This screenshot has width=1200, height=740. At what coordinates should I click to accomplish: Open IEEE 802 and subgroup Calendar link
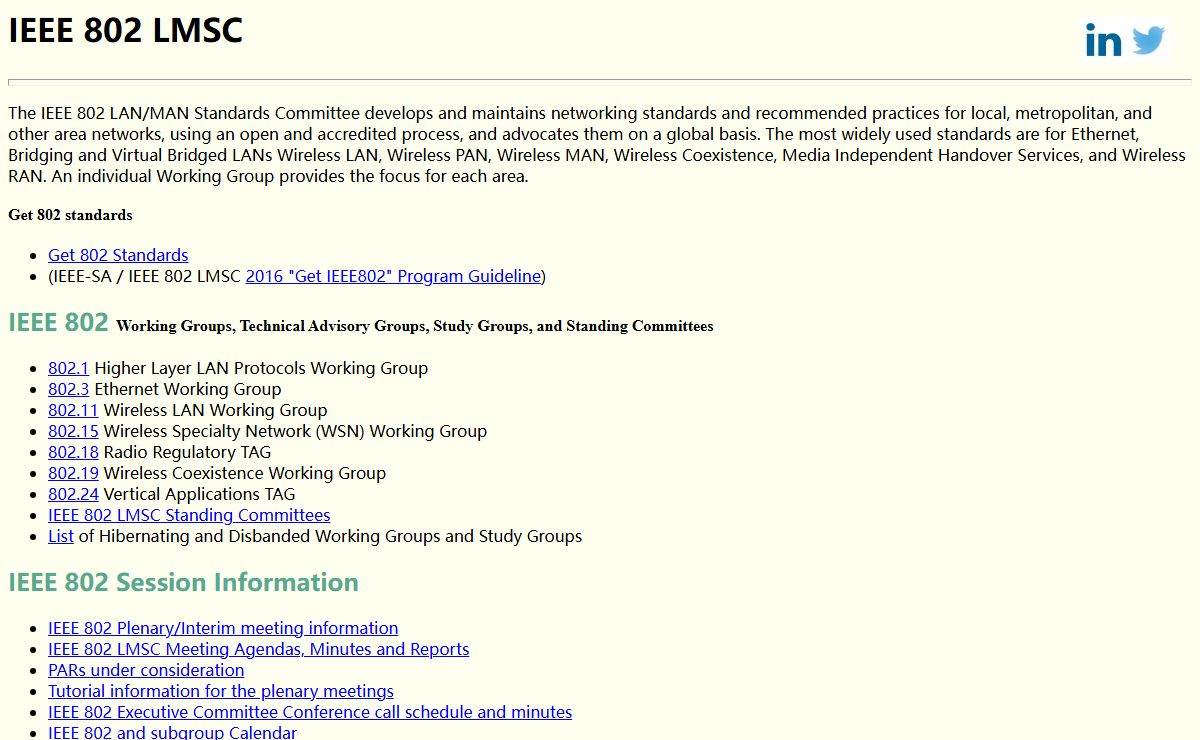[172, 732]
